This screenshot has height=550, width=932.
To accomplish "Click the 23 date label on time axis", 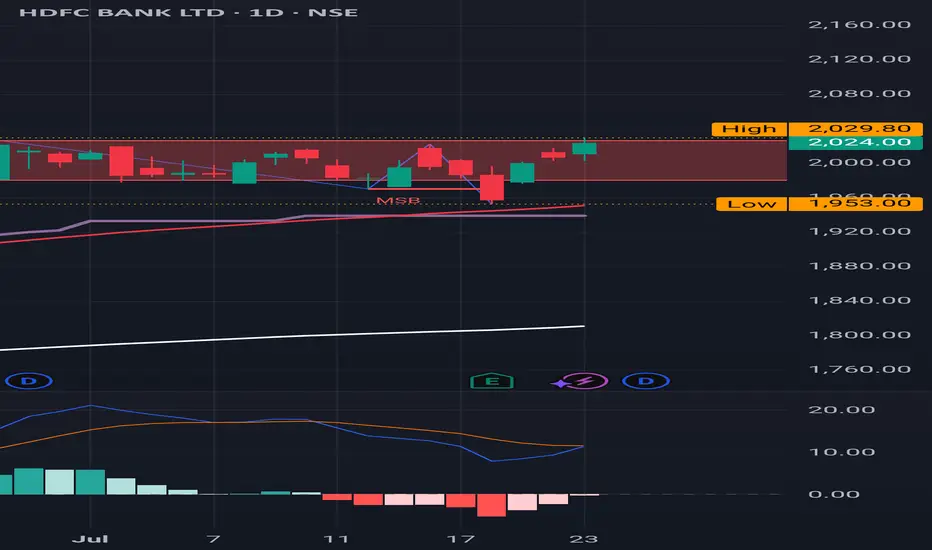I will click(584, 539).
